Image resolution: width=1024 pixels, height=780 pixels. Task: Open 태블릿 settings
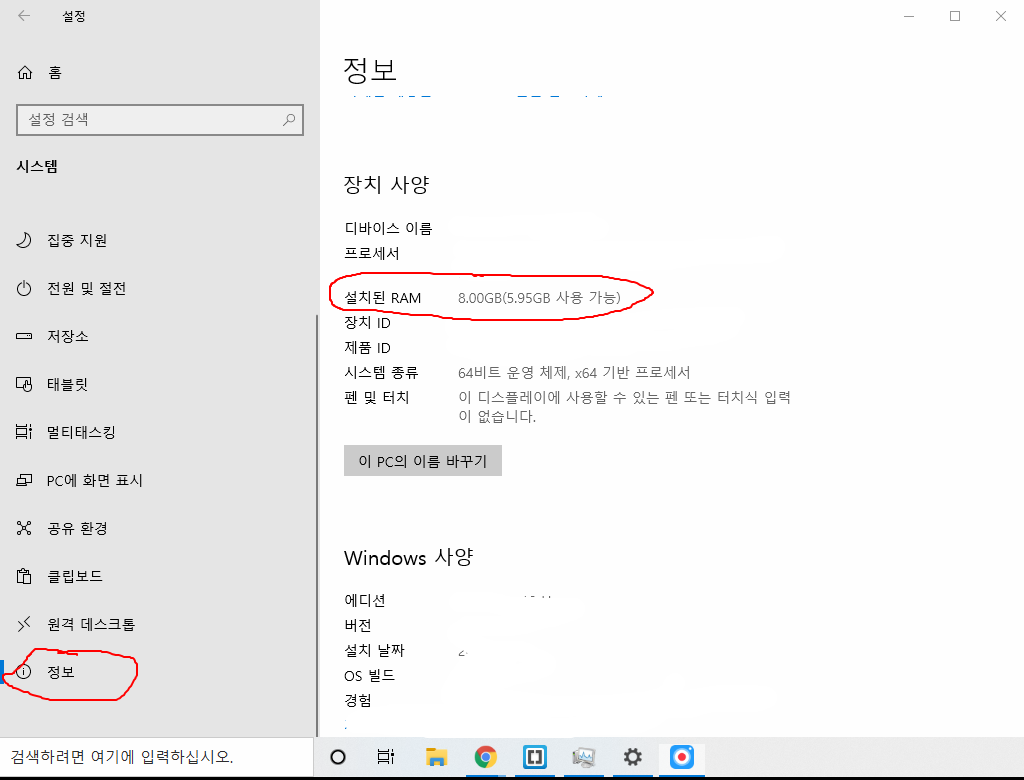(67, 384)
